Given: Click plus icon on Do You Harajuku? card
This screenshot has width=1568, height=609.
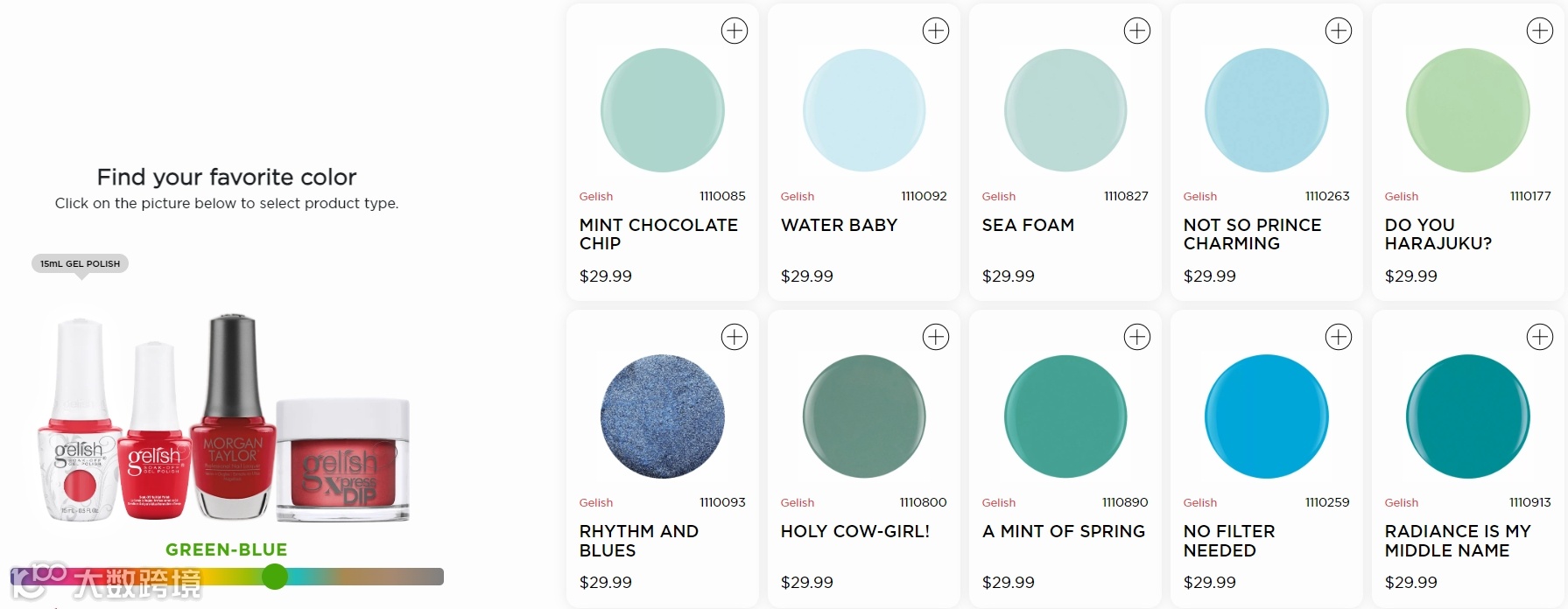Looking at the screenshot, I should [1539, 31].
